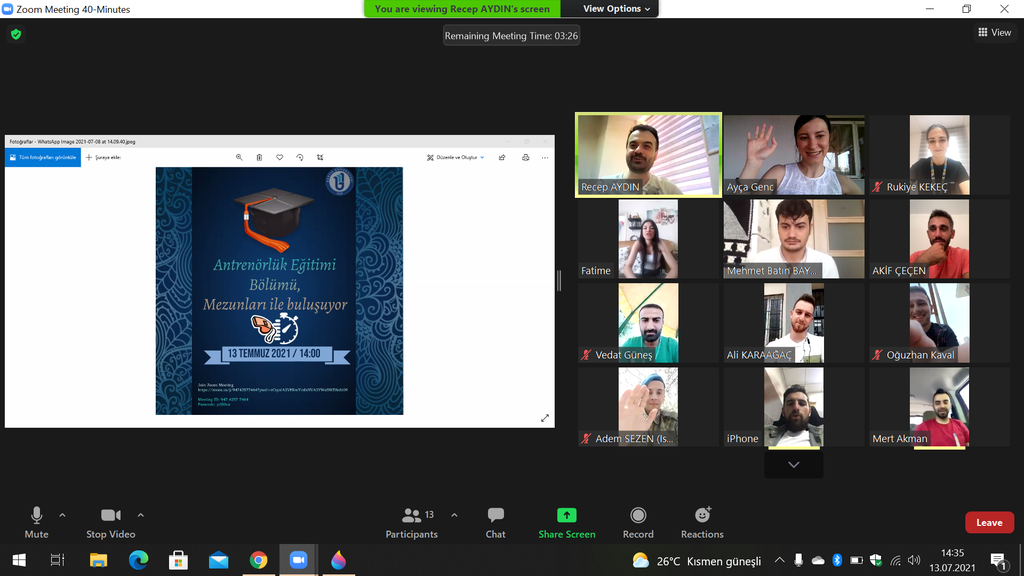The height and width of the screenshot is (576, 1024).
Task: Open Düzenle ve Oluştur menu
Action: 455,157
